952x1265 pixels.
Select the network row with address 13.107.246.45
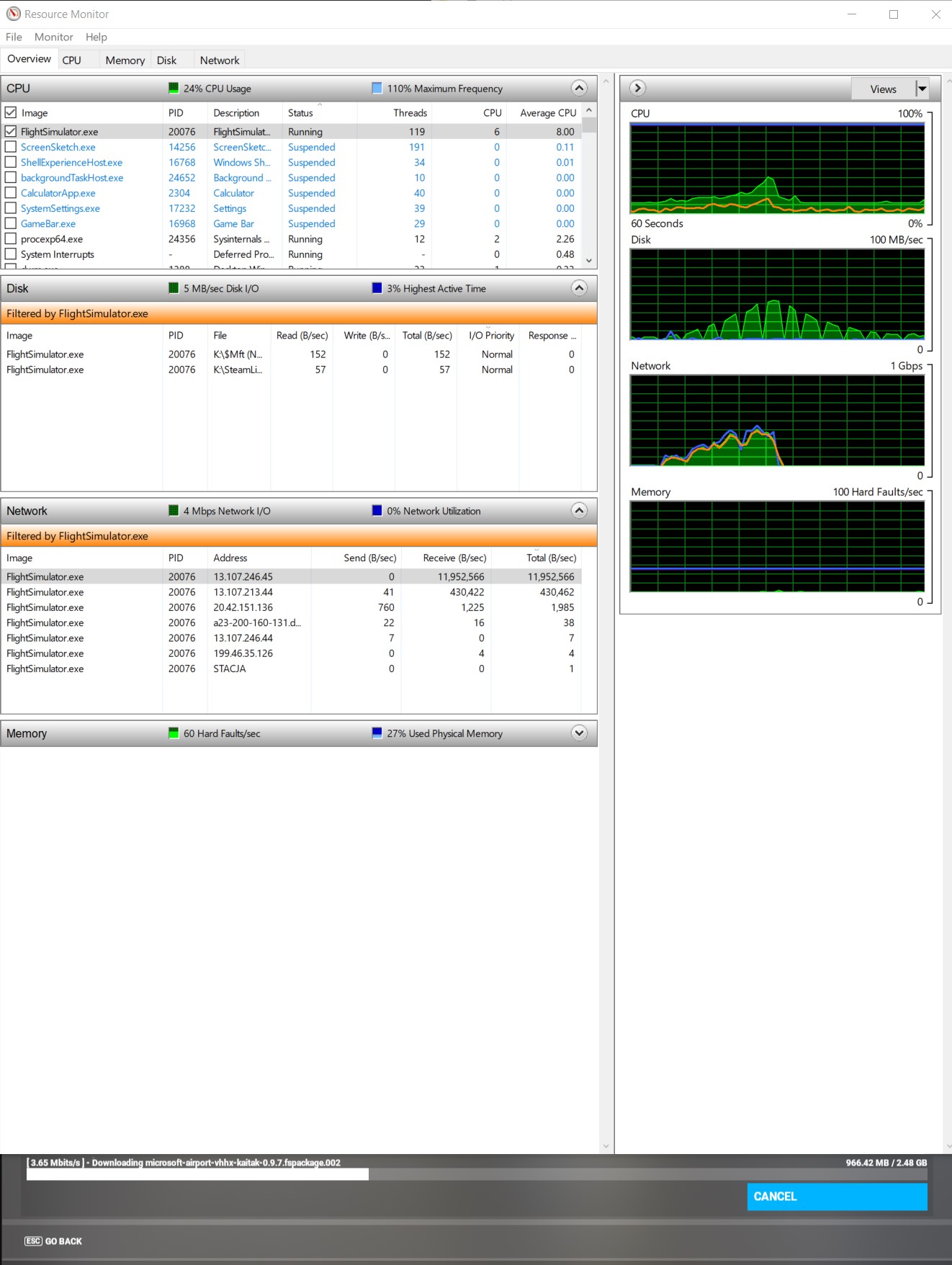coord(291,577)
